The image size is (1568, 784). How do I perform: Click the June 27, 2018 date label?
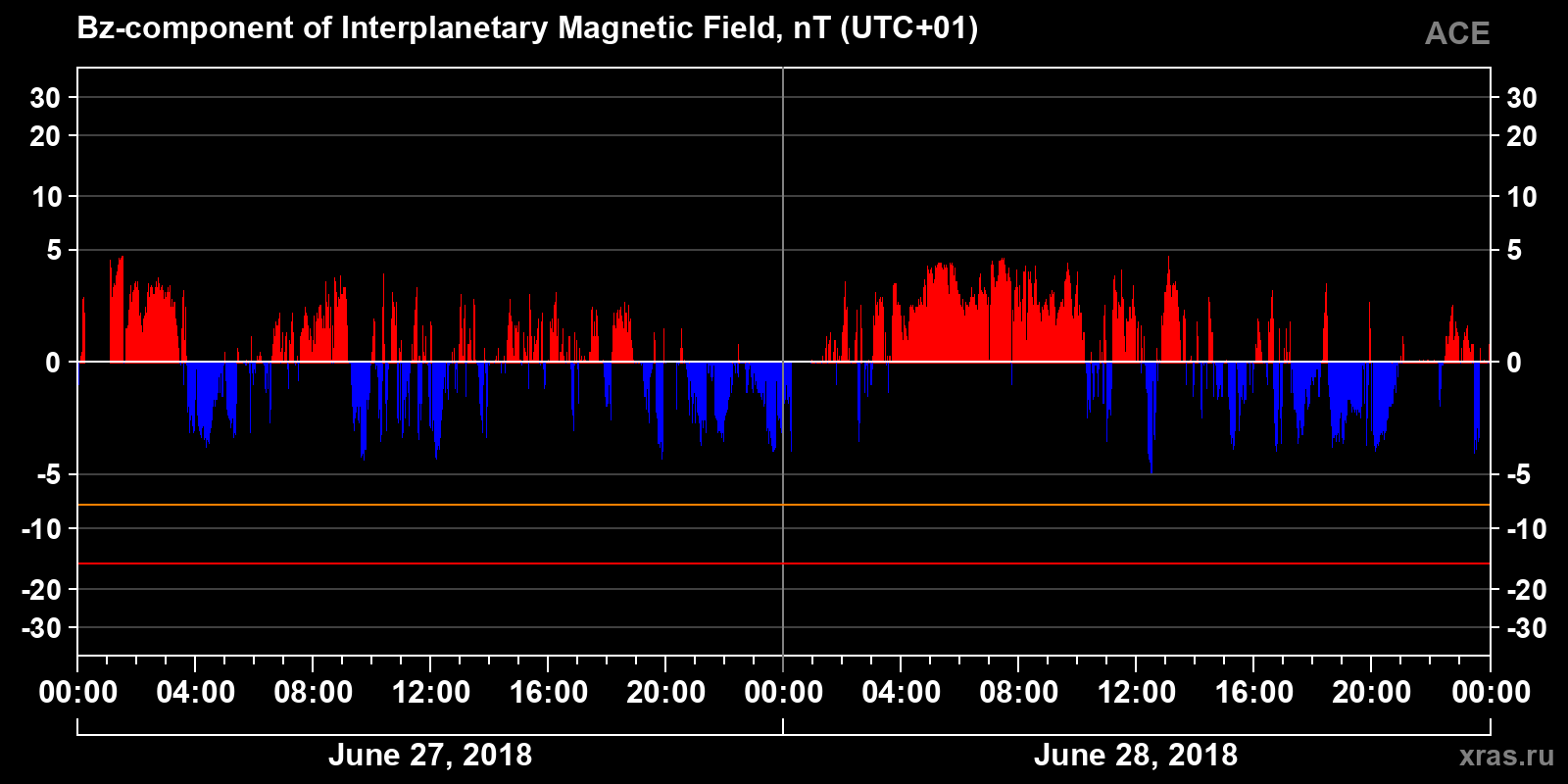point(430,755)
